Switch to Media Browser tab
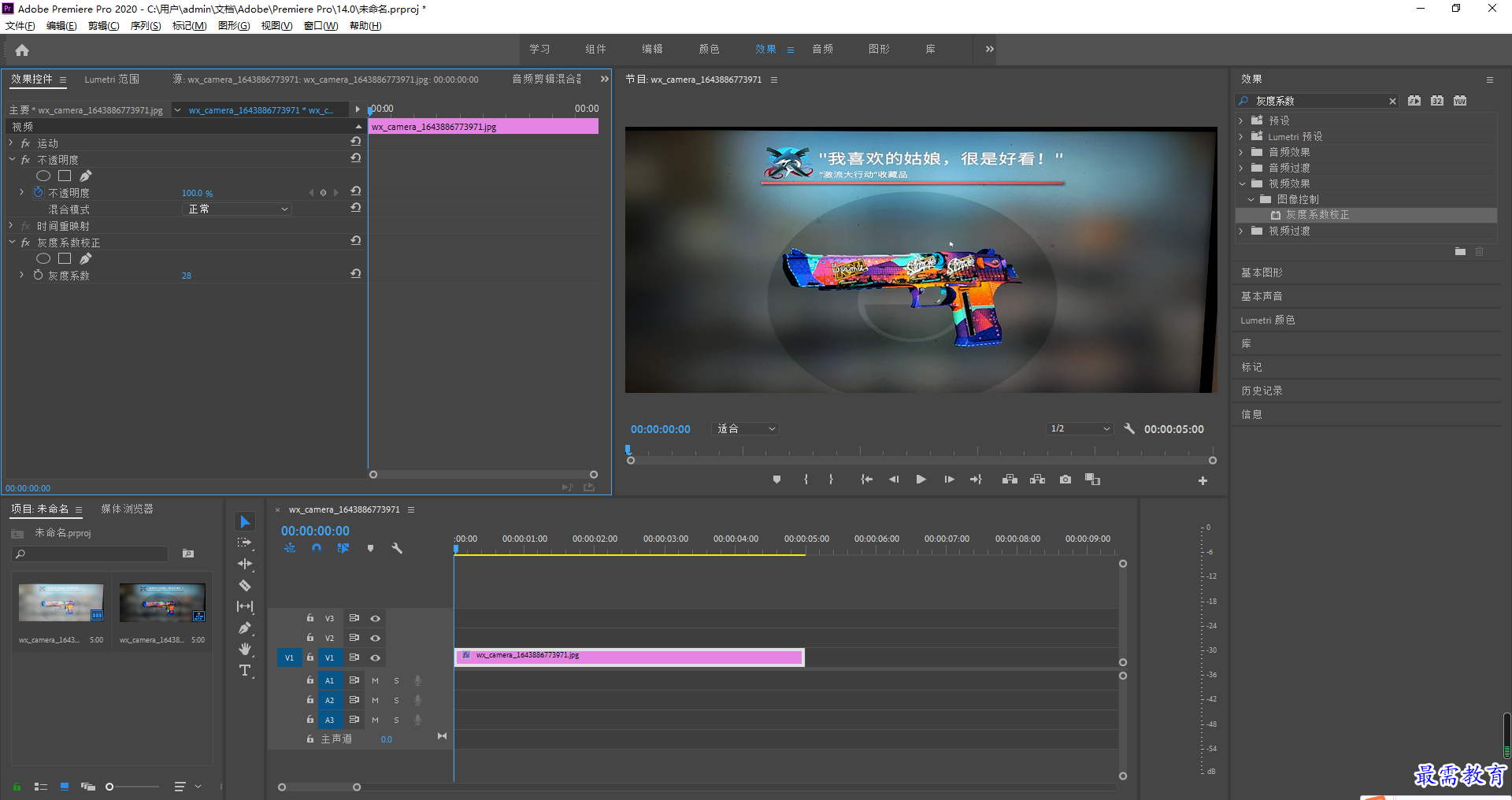 (x=127, y=509)
